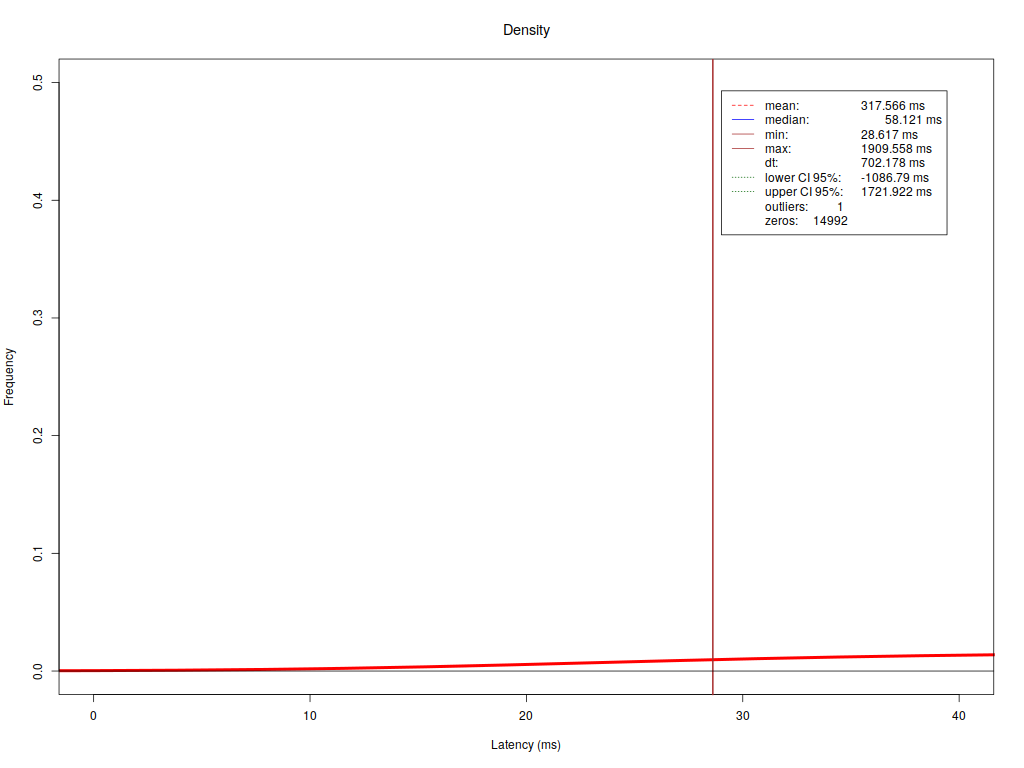Click x-axis tick label "20"
This screenshot has height=768, width=1024.
point(526,716)
